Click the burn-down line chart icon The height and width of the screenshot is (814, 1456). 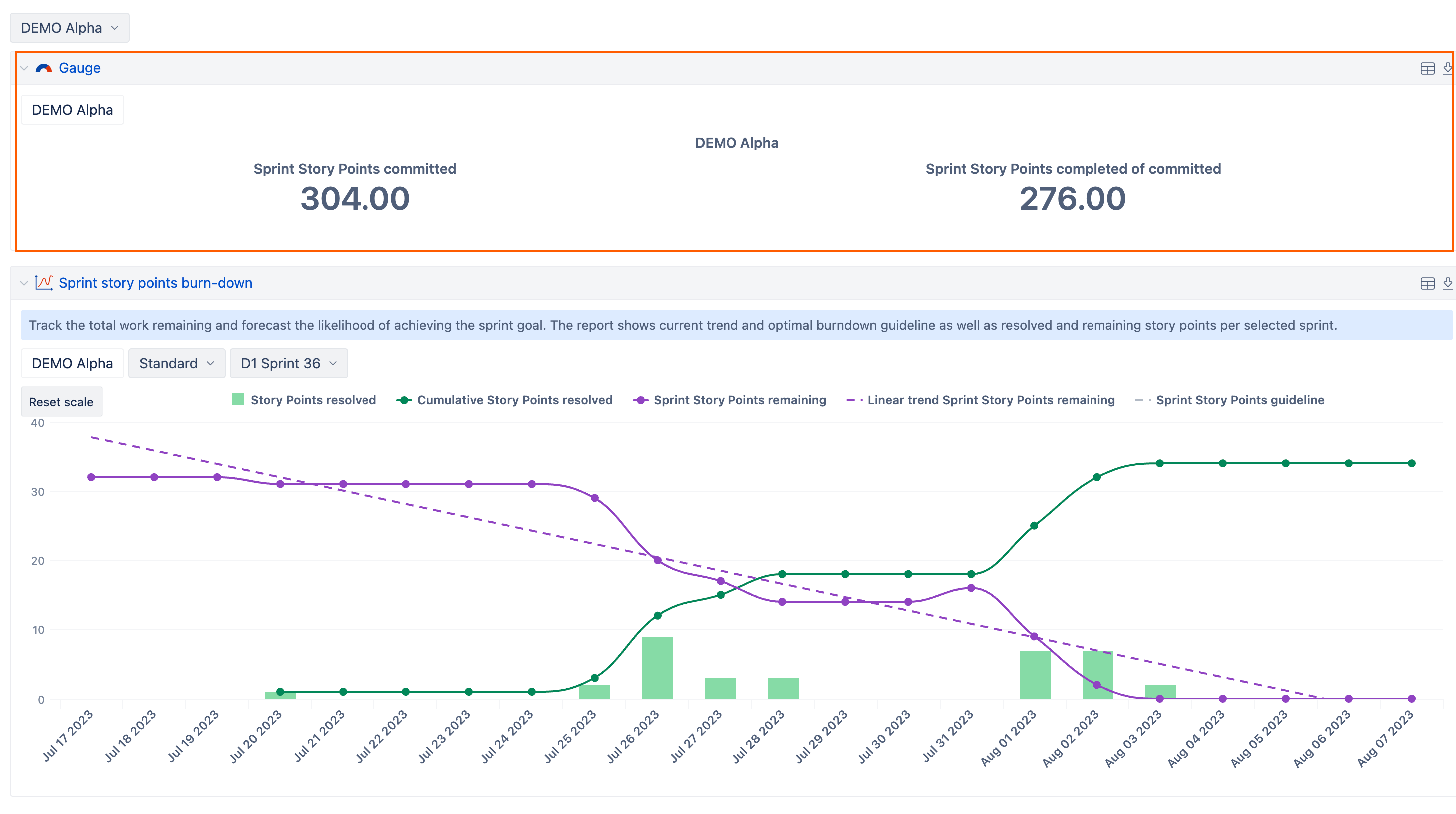tap(43, 283)
